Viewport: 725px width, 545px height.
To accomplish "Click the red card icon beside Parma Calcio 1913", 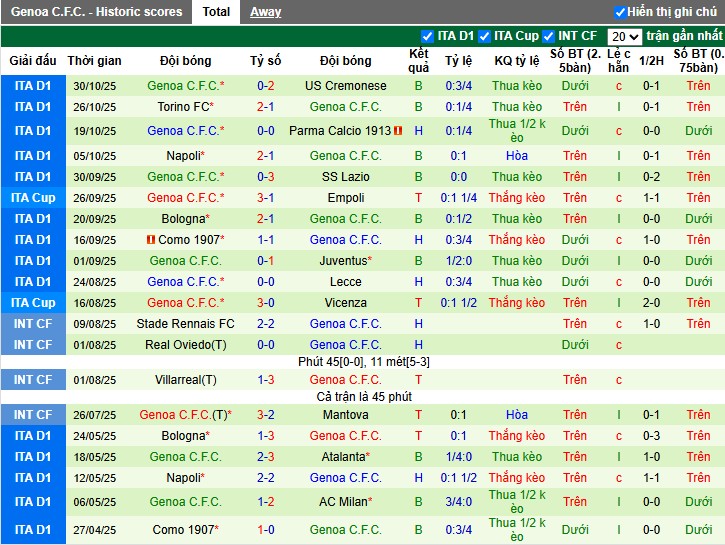I will [398, 131].
